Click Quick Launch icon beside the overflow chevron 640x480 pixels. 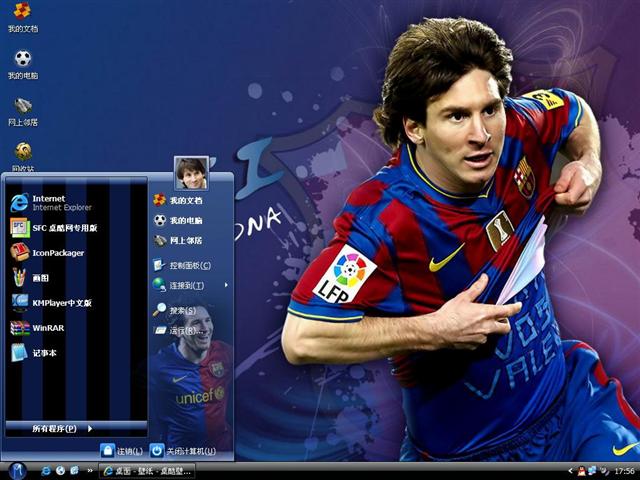click(x=74, y=471)
